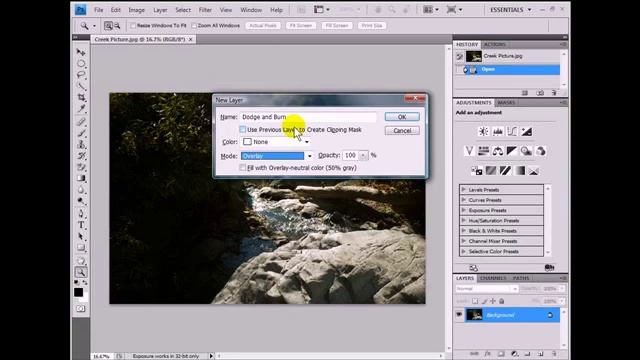The width and height of the screenshot is (640, 360).
Task: Toggle lock all in Layers panel
Action: click(502, 301)
